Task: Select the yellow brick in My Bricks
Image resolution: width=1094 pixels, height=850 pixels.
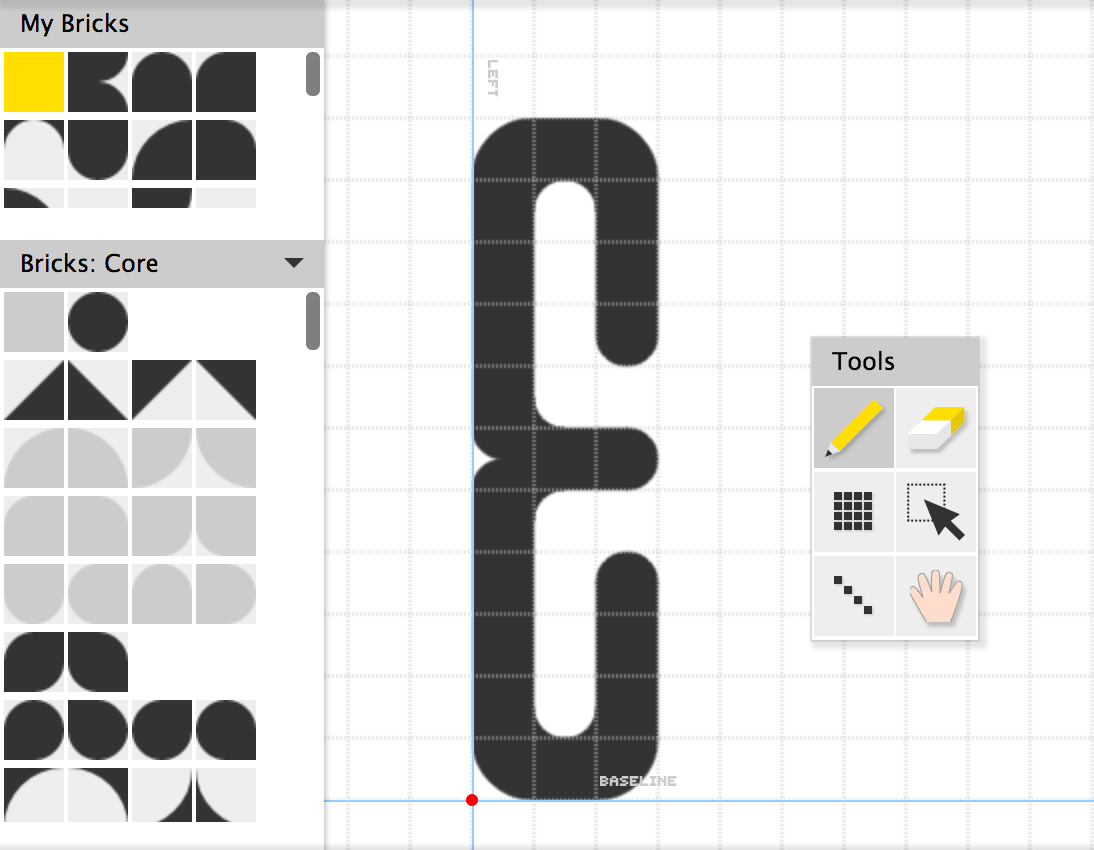Action: click(34, 82)
